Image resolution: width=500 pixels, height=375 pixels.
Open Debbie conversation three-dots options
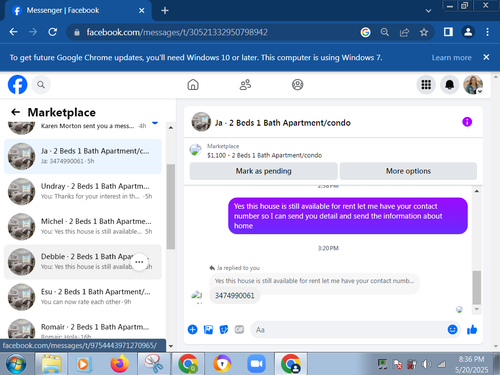click(139, 262)
